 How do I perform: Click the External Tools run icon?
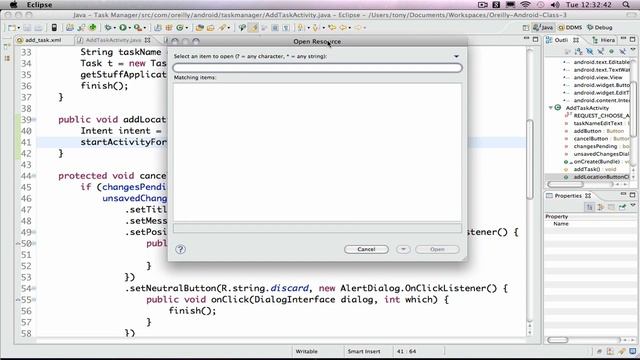pyautogui.click(x=138, y=28)
